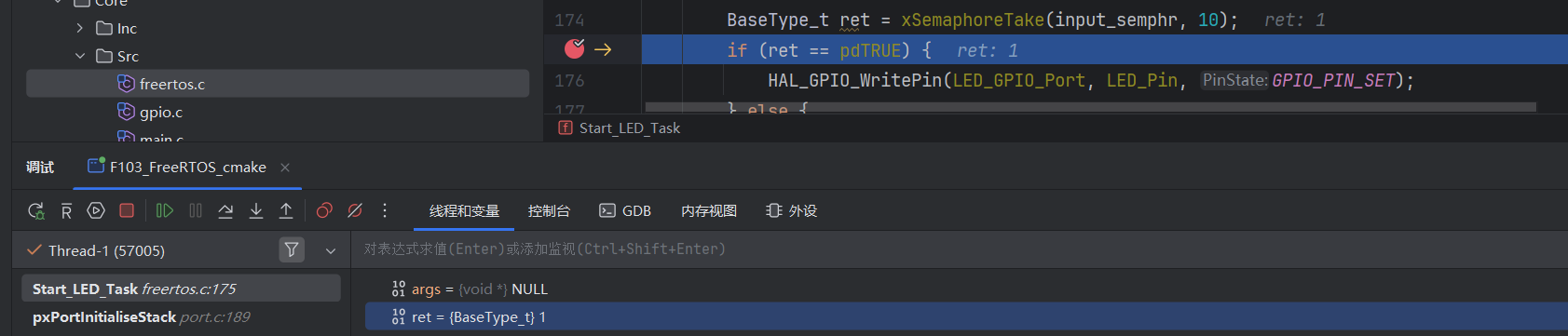This screenshot has height=336, width=1568.
Task: Open the 外设 peripherals tab
Action: (x=791, y=211)
